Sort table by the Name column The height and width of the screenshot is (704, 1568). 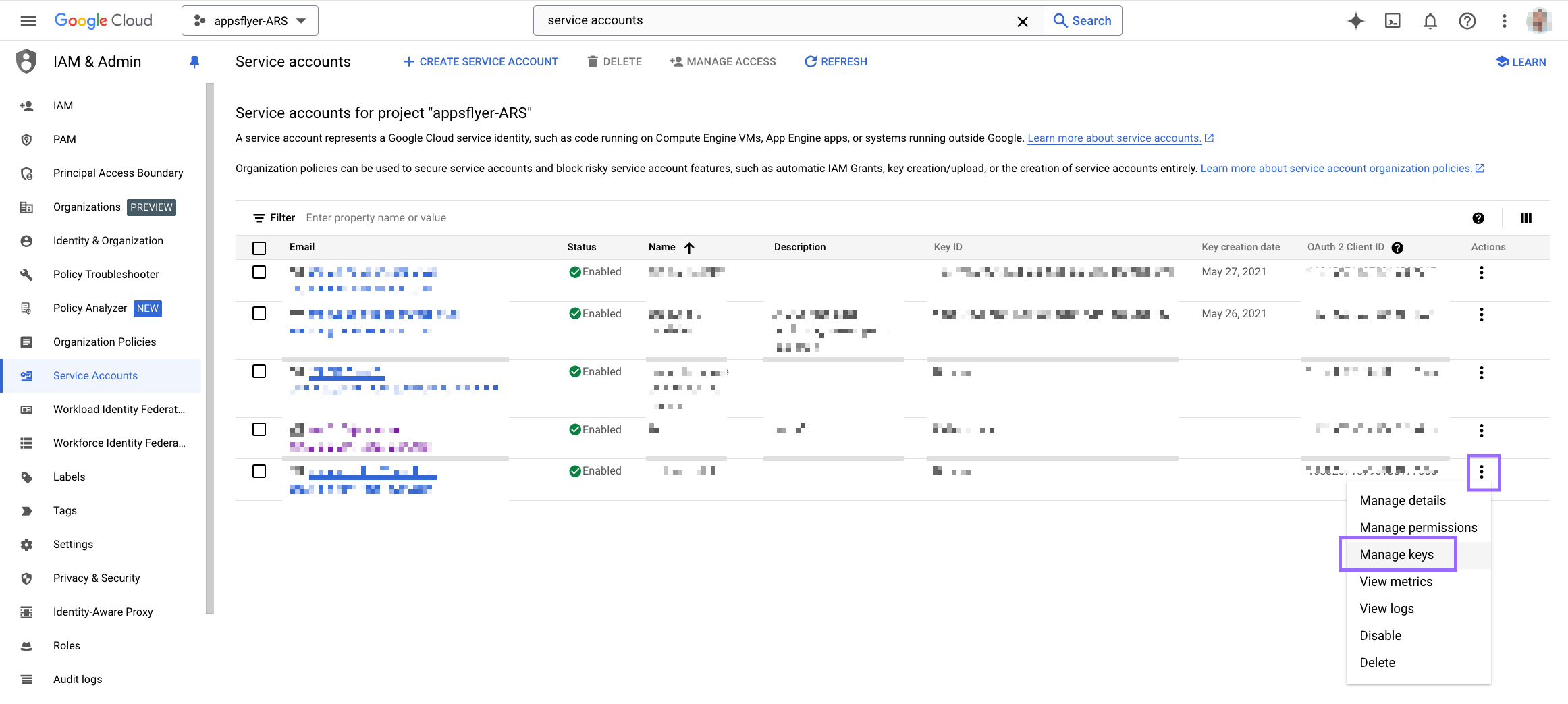point(662,247)
